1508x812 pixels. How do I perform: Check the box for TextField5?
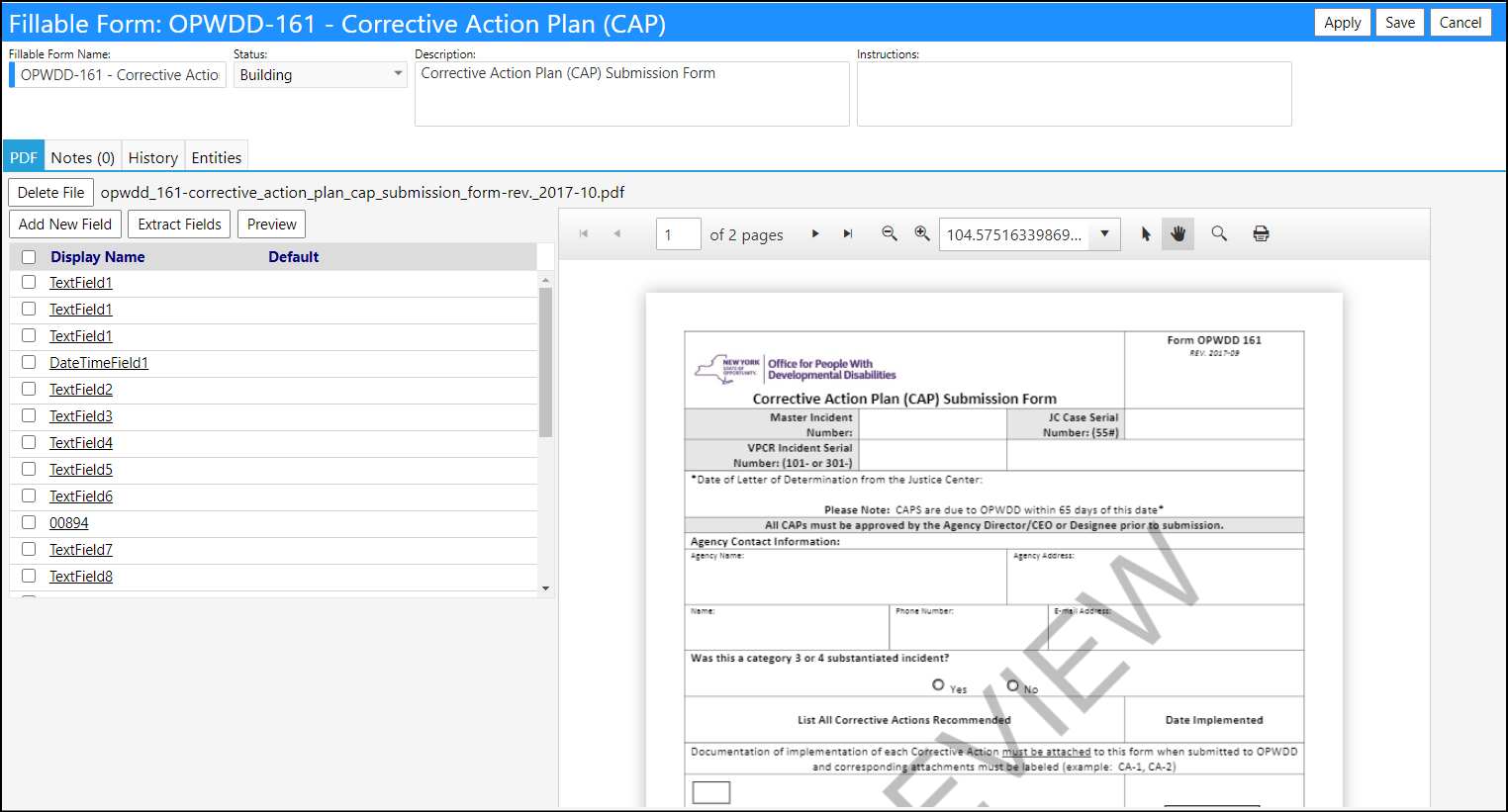(x=29, y=469)
